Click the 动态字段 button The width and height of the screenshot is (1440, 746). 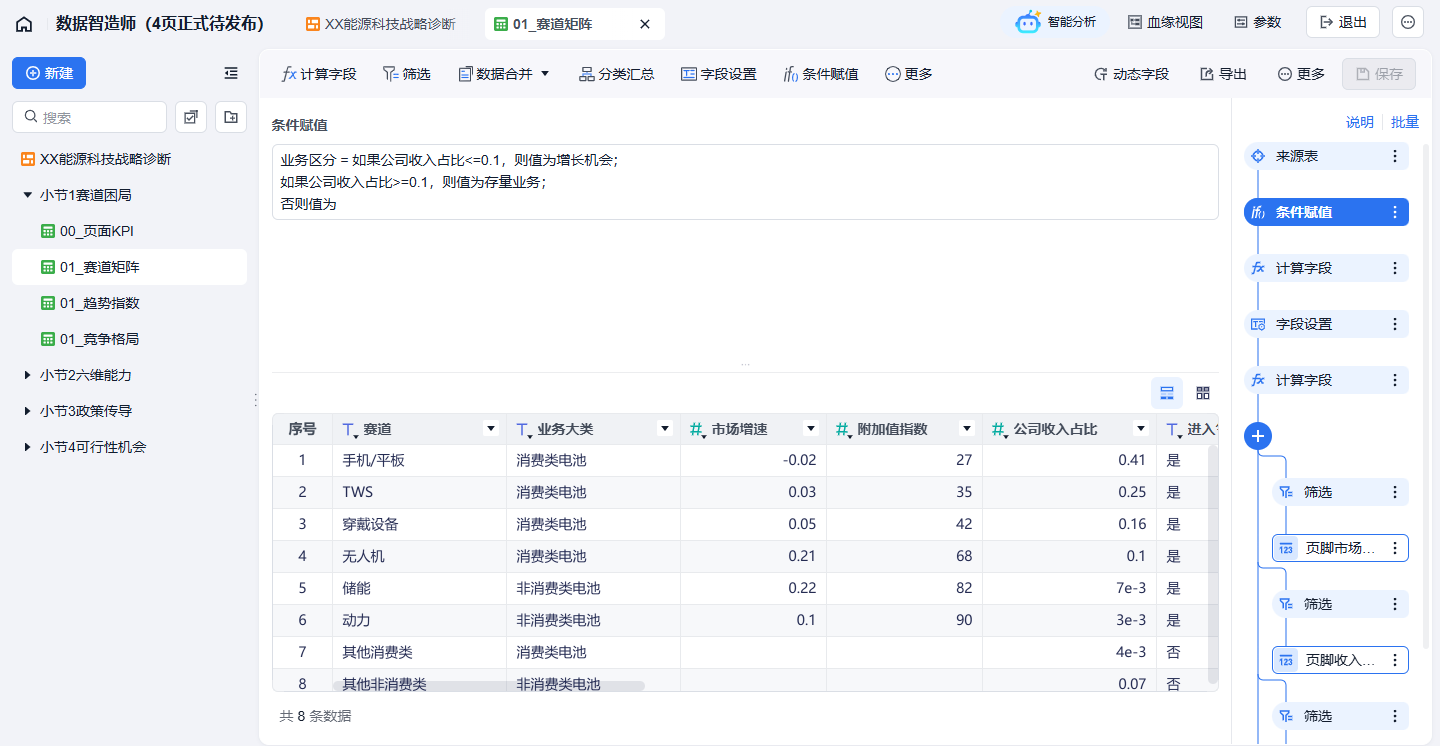coord(1131,74)
